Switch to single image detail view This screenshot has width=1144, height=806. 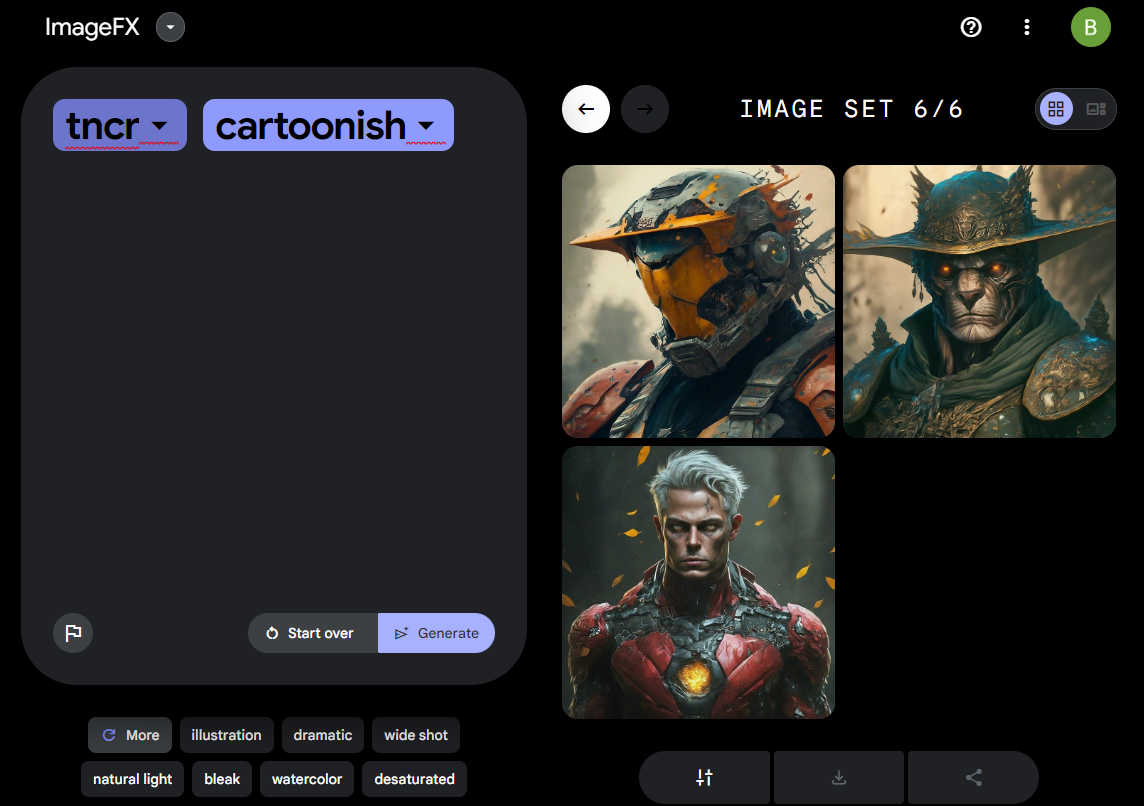(1096, 109)
